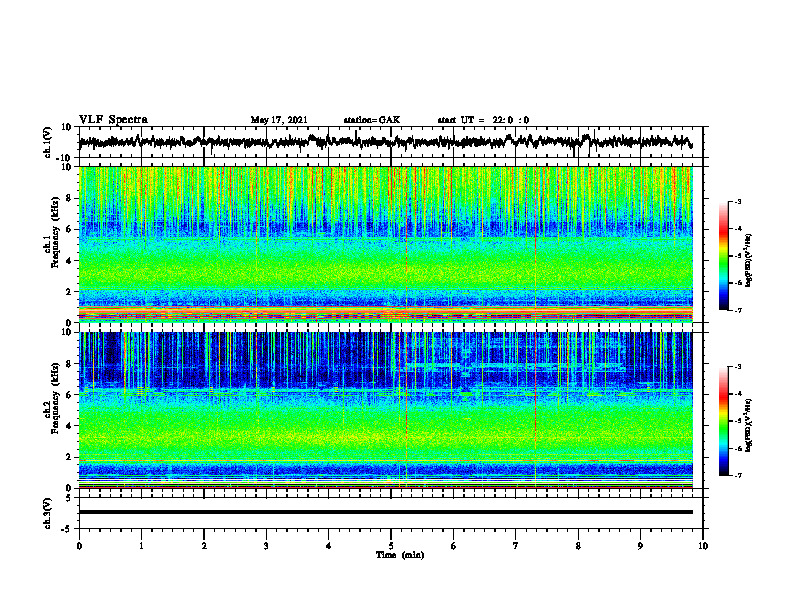Click the "6" kHz tick of ch.2 spectrogram

point(70,395)
